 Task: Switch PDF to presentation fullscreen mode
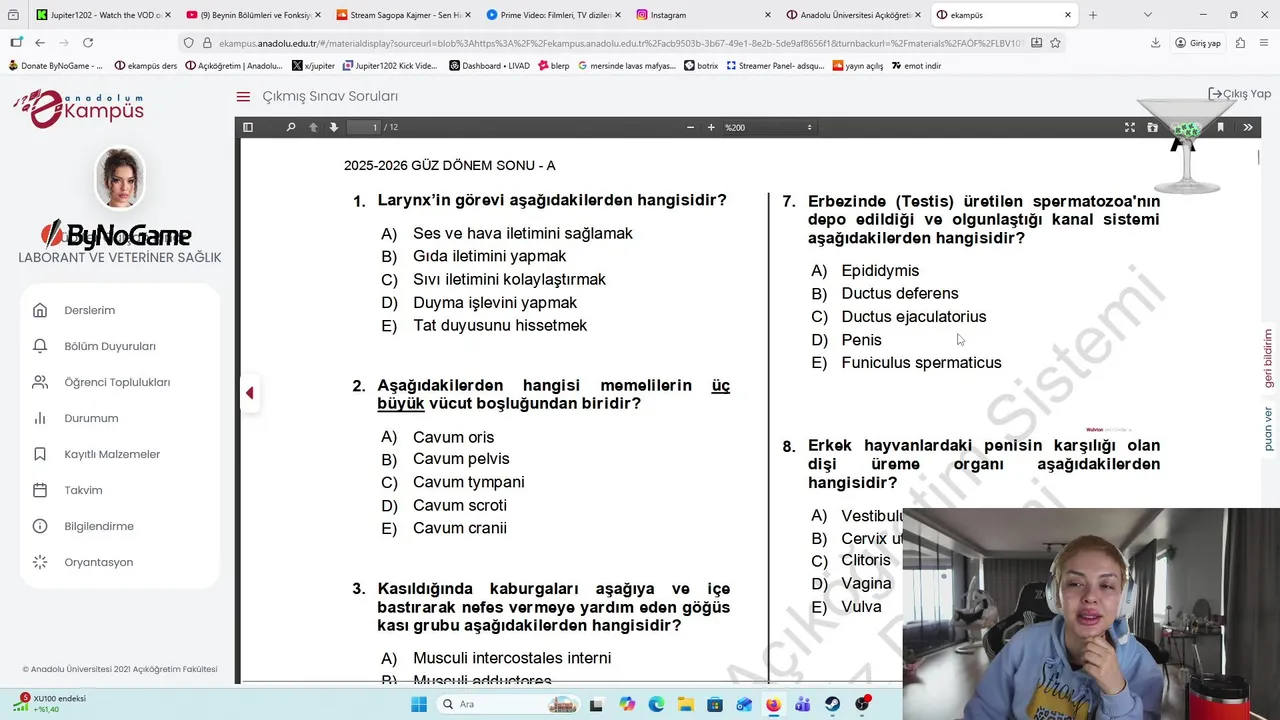[1130, 127]
